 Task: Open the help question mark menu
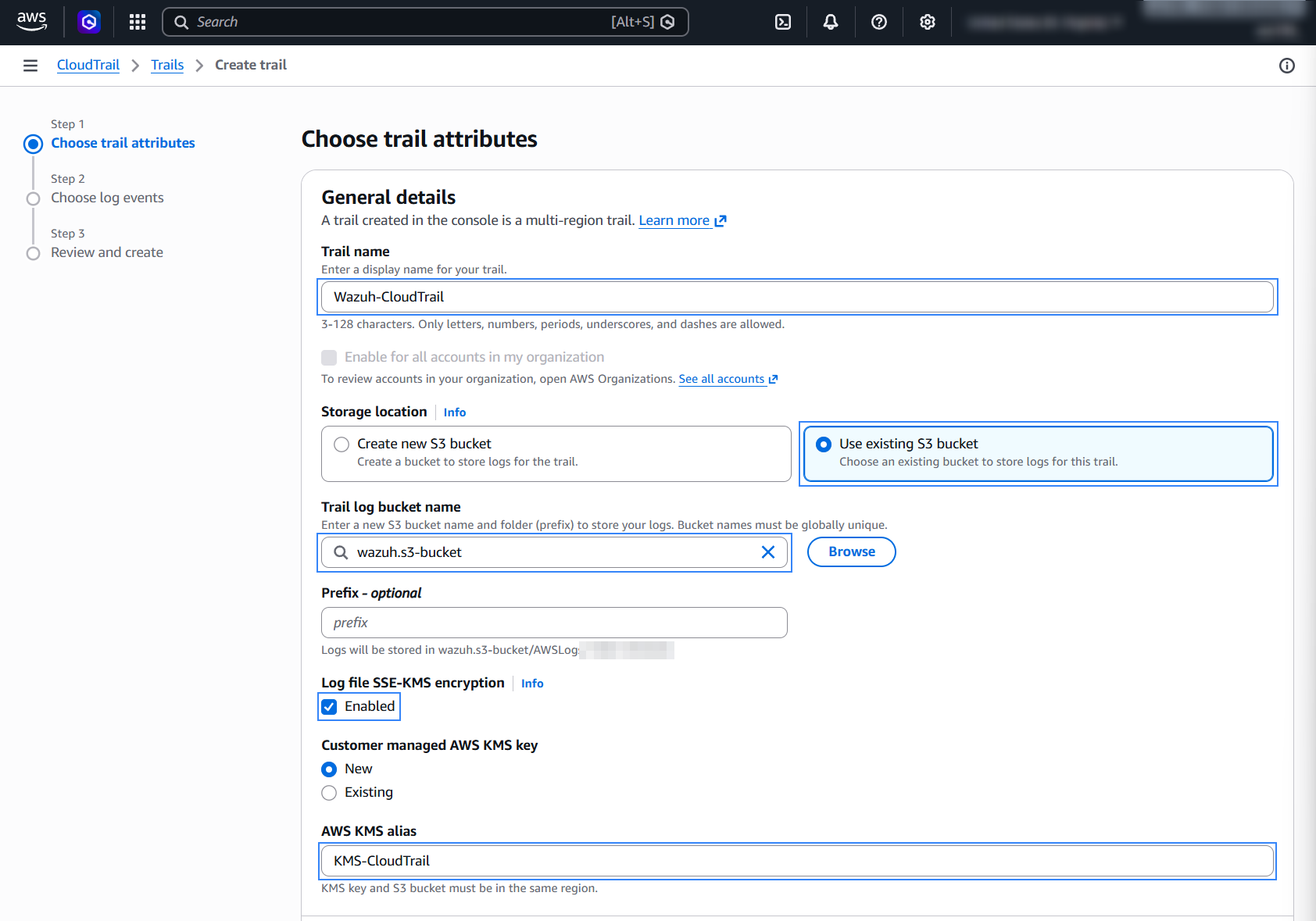tap(879, 22)
